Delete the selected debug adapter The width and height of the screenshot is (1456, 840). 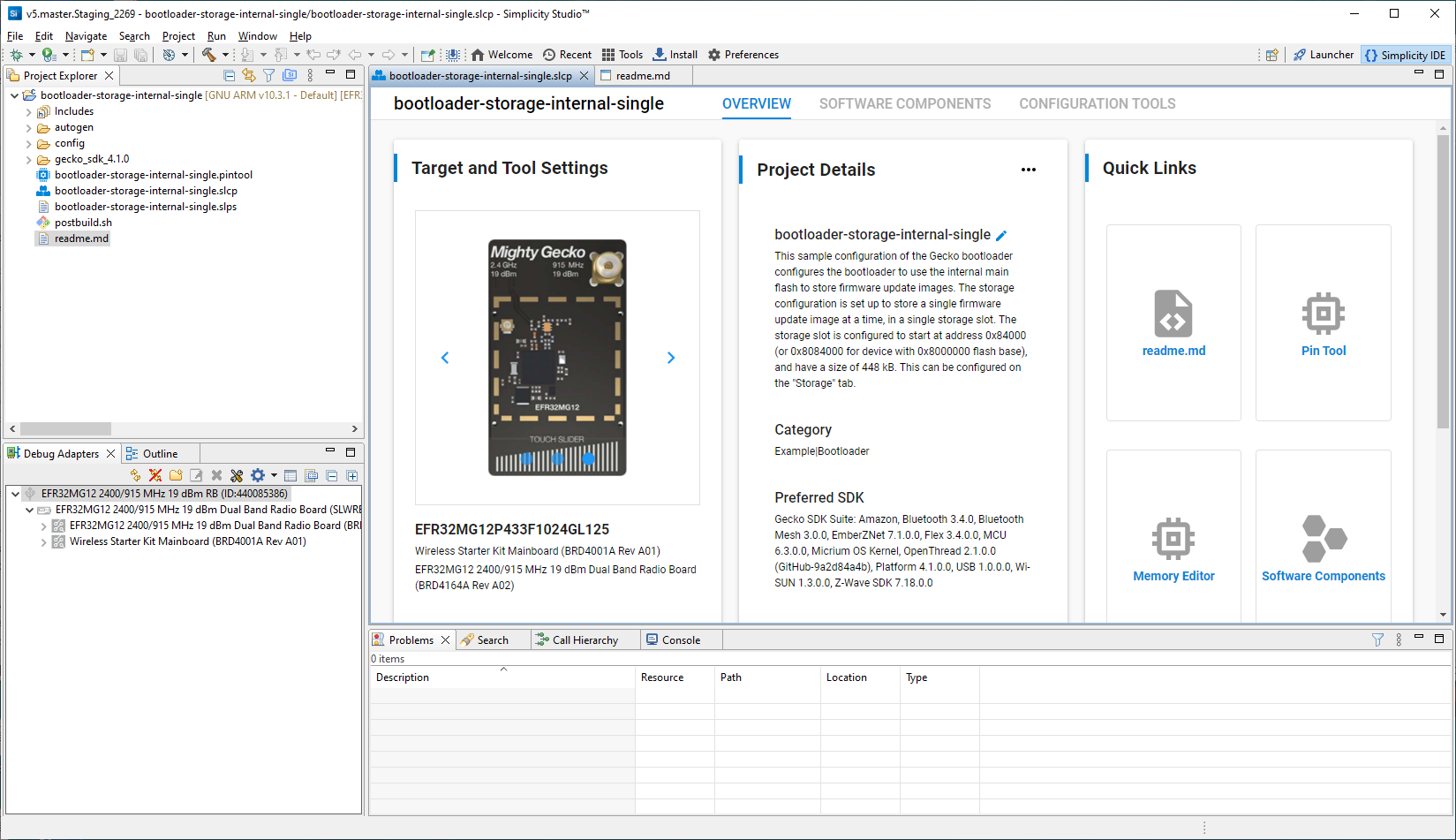(215, 474)
